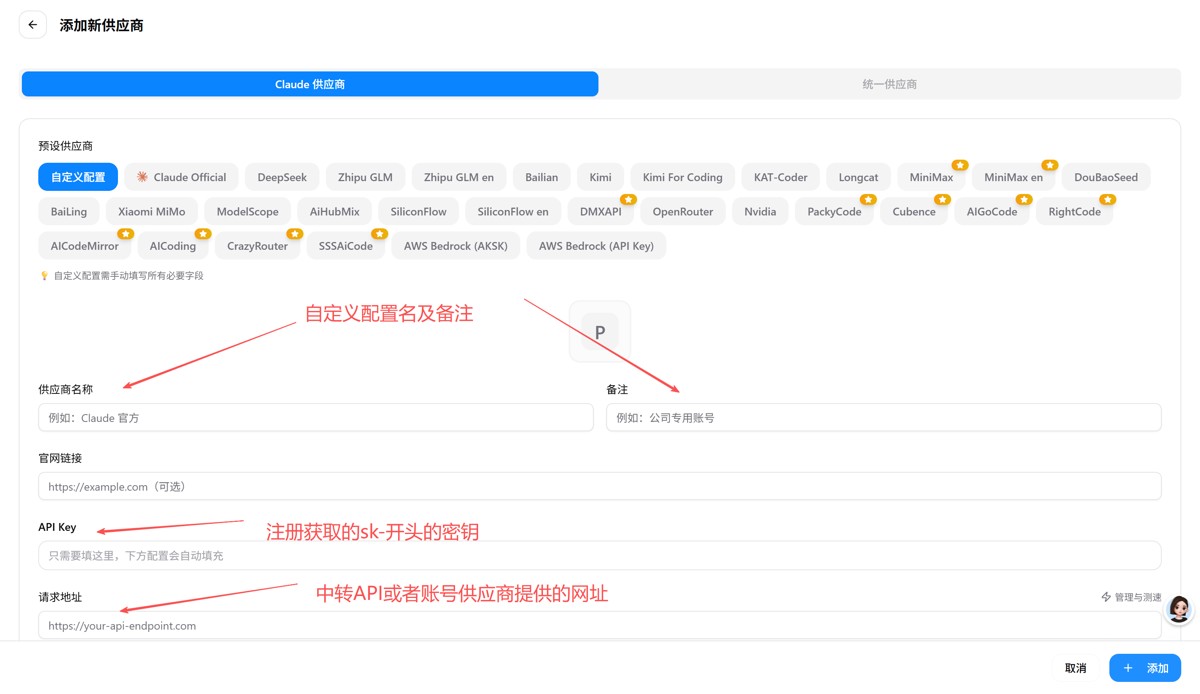1200x694 pixels.
Task: Select the RightCode preset
Action: (x=1075, y=211)
